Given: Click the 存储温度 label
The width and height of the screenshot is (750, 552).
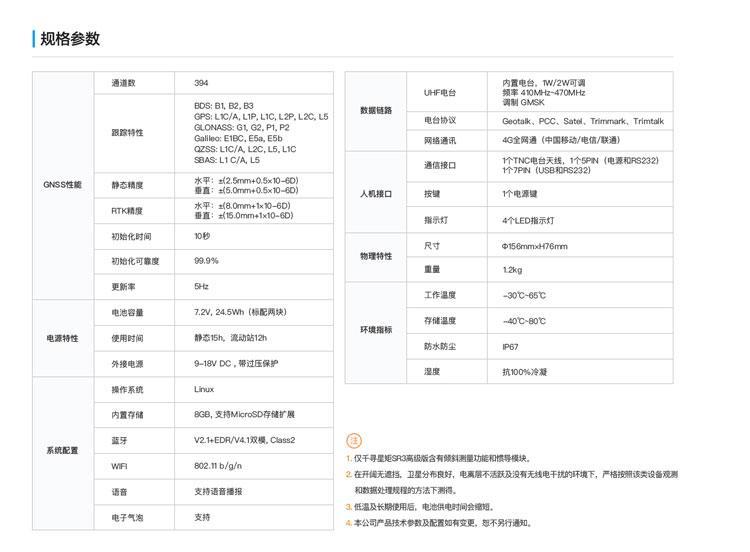Looking at the screenshot, I should 440,320.
